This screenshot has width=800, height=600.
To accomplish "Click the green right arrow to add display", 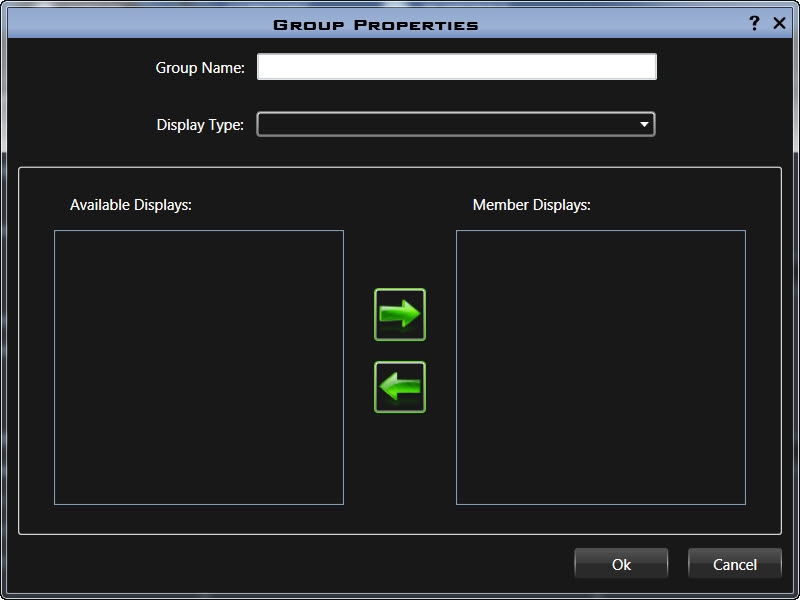I will point(400,315).
